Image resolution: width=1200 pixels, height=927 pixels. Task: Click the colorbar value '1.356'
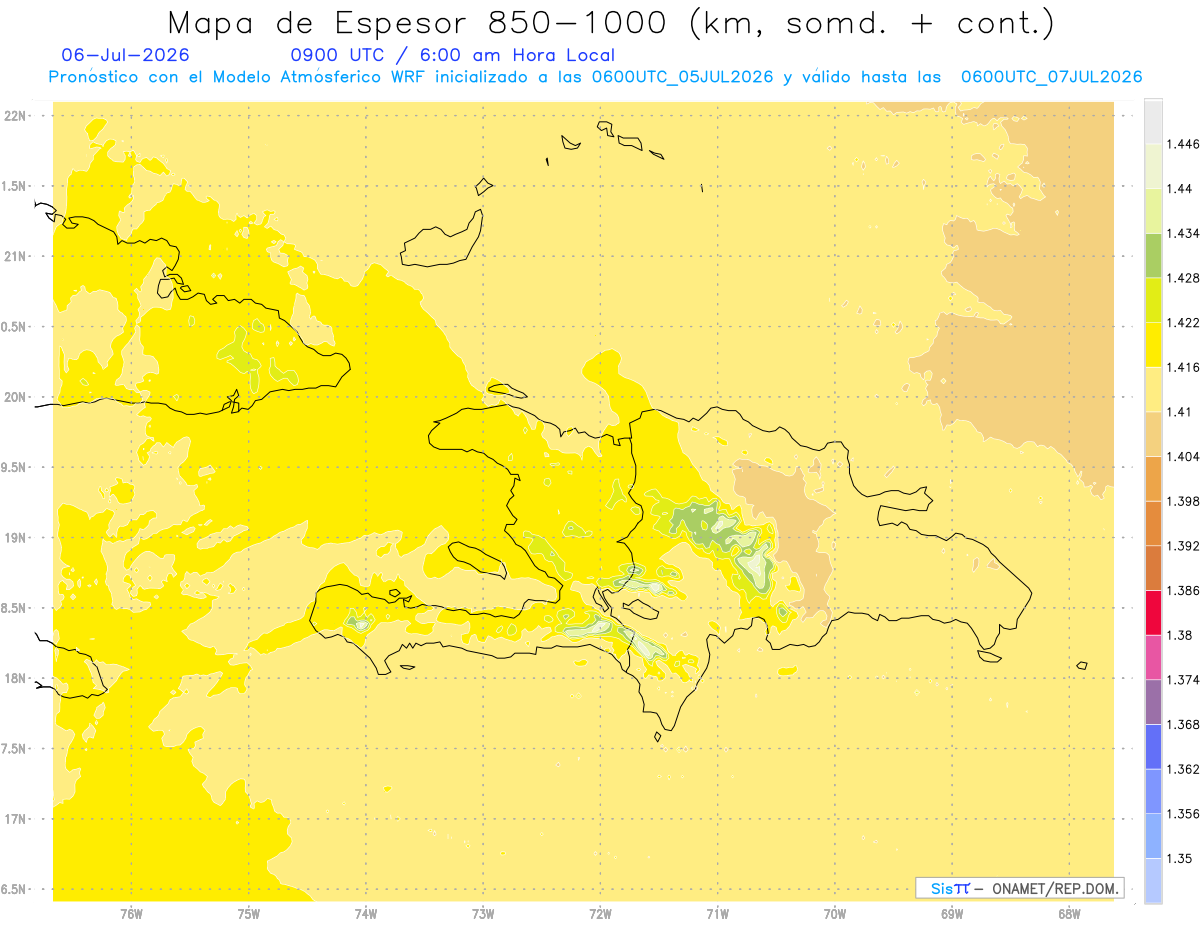click(1182, 814)
